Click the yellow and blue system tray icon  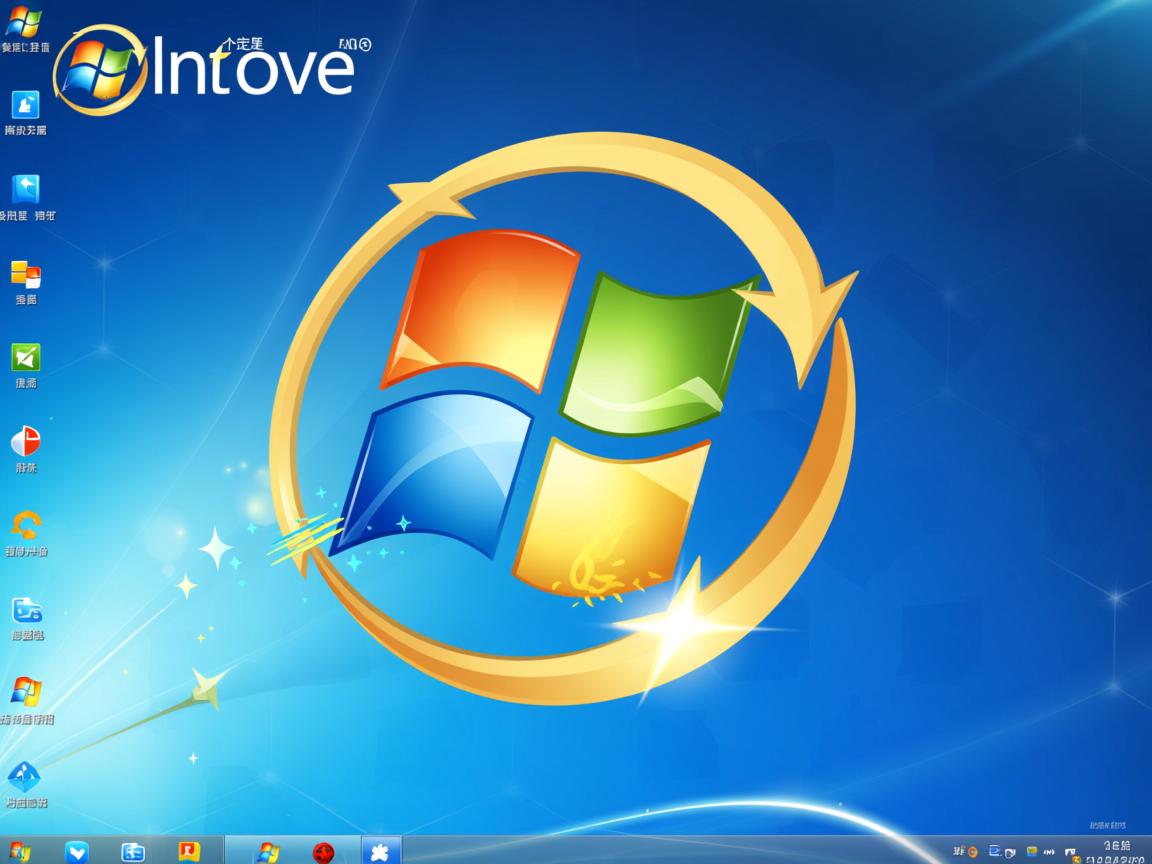pos(1032,852)
